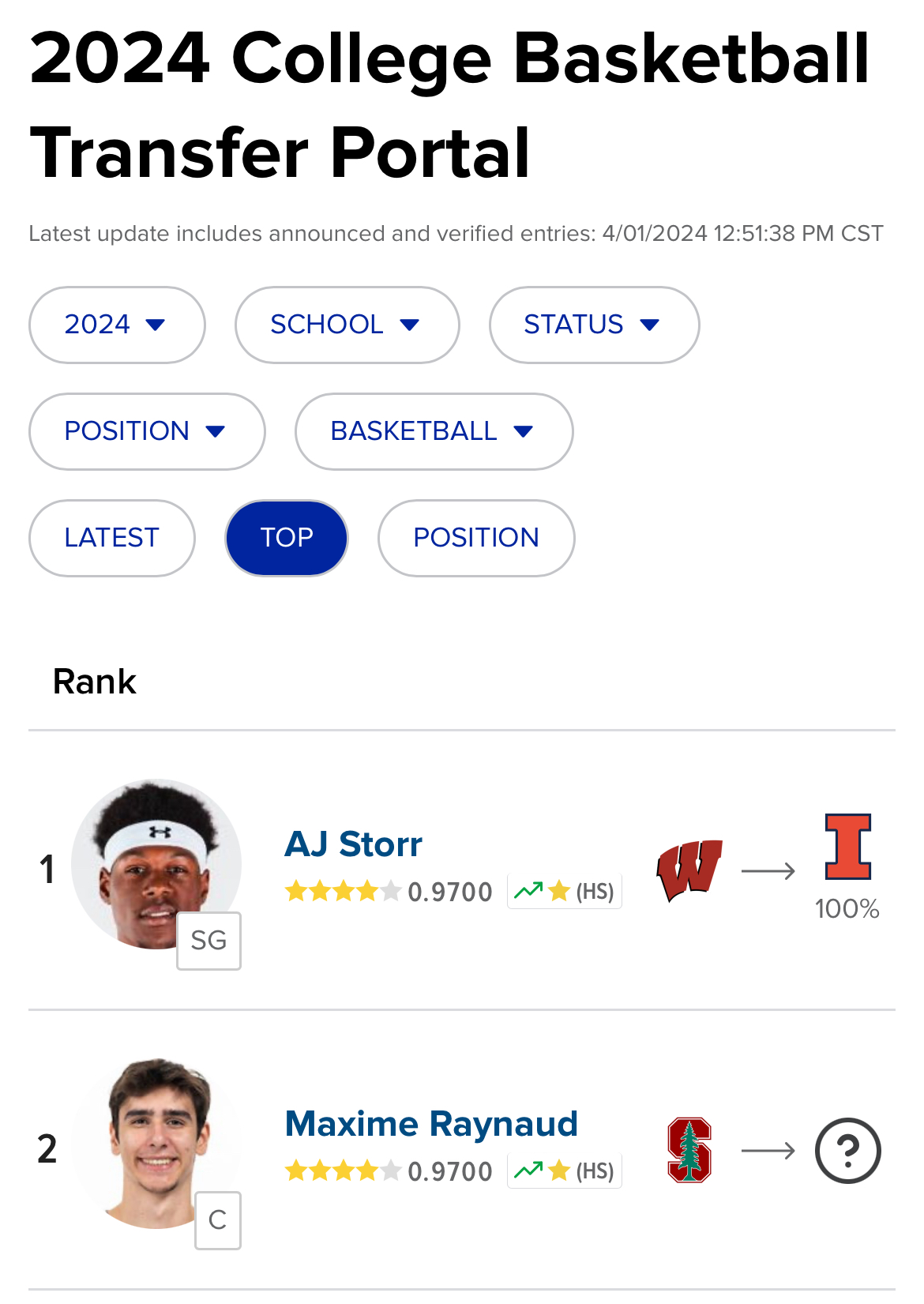Open the 2024 year dropdown
Image resolution: width=924 pixels, height=1304 pixels.
[116, 325]
